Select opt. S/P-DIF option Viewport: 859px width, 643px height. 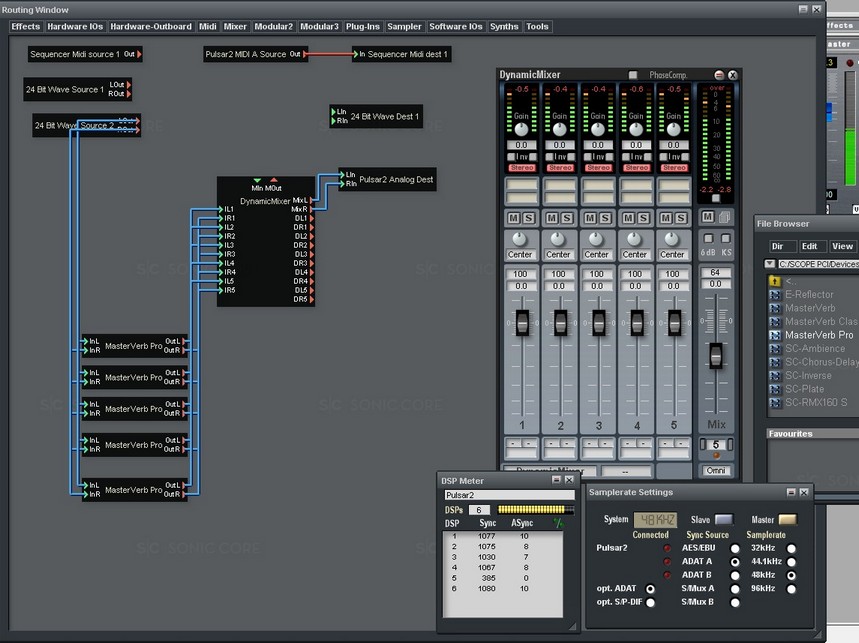click(x=650, y=602)
